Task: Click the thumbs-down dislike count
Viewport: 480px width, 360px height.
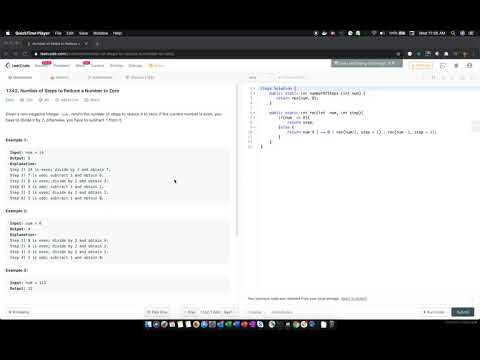Action: [x=44, y=100]
